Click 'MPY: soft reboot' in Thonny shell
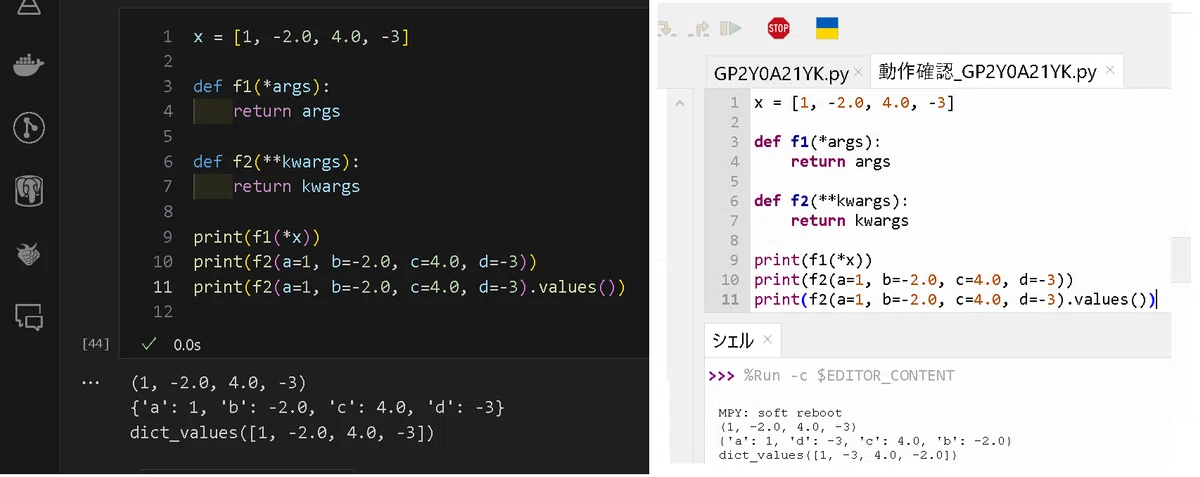Image resolution: width=1200 pixels, height=477 pixels. click(x=780, y=413)
